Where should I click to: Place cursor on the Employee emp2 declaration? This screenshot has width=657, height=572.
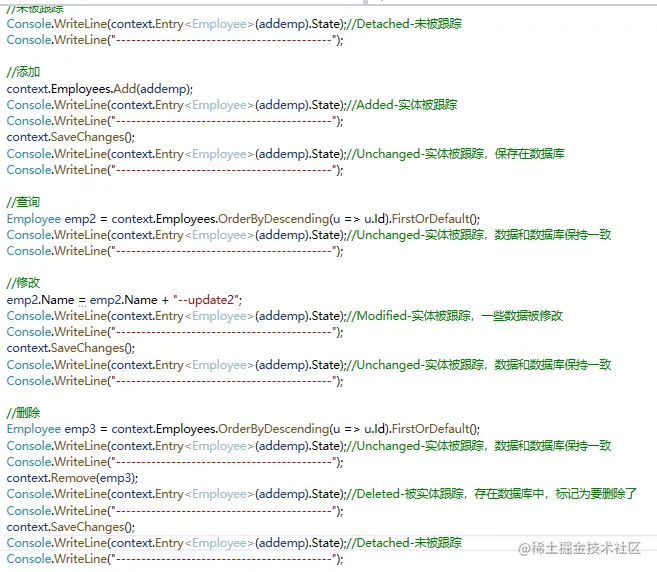(243, 219)
